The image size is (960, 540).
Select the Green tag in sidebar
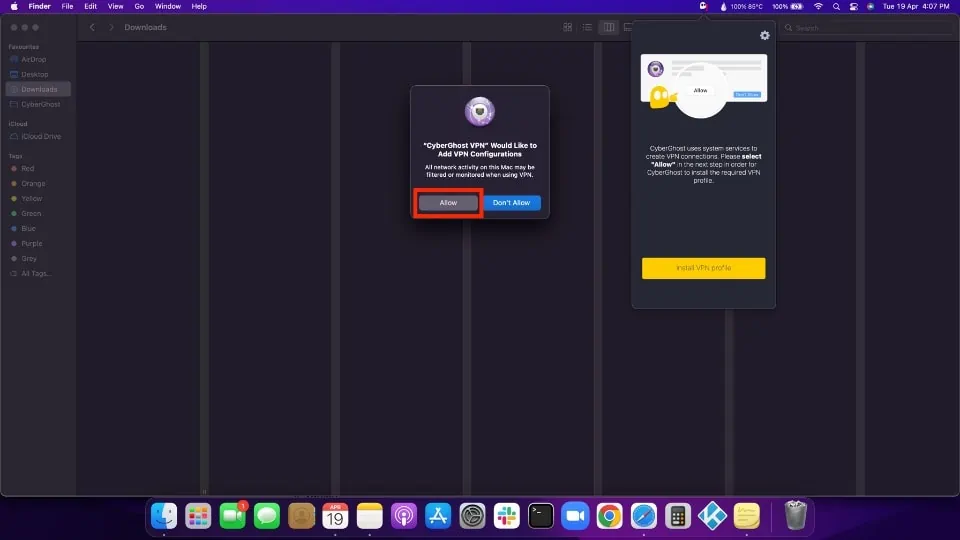point(38,214)
